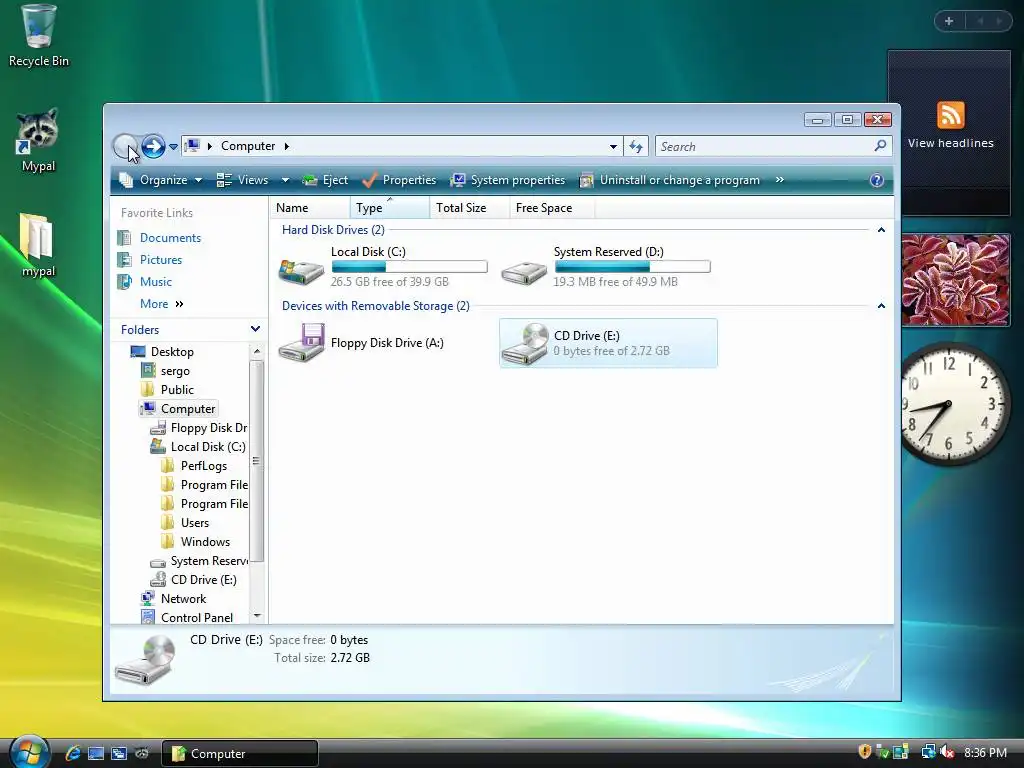Image resolution: width=1024 pixels, height=768 pixels.
Task: Select the Floppy Disk Drive (A:) icon
Action: 301,342
